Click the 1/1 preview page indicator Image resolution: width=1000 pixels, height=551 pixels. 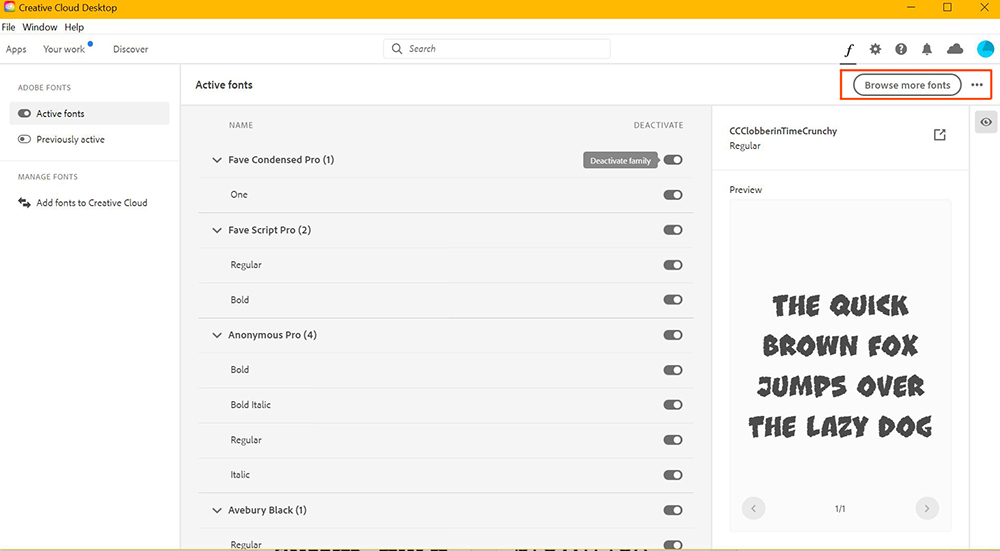click(x=840, y=509)
